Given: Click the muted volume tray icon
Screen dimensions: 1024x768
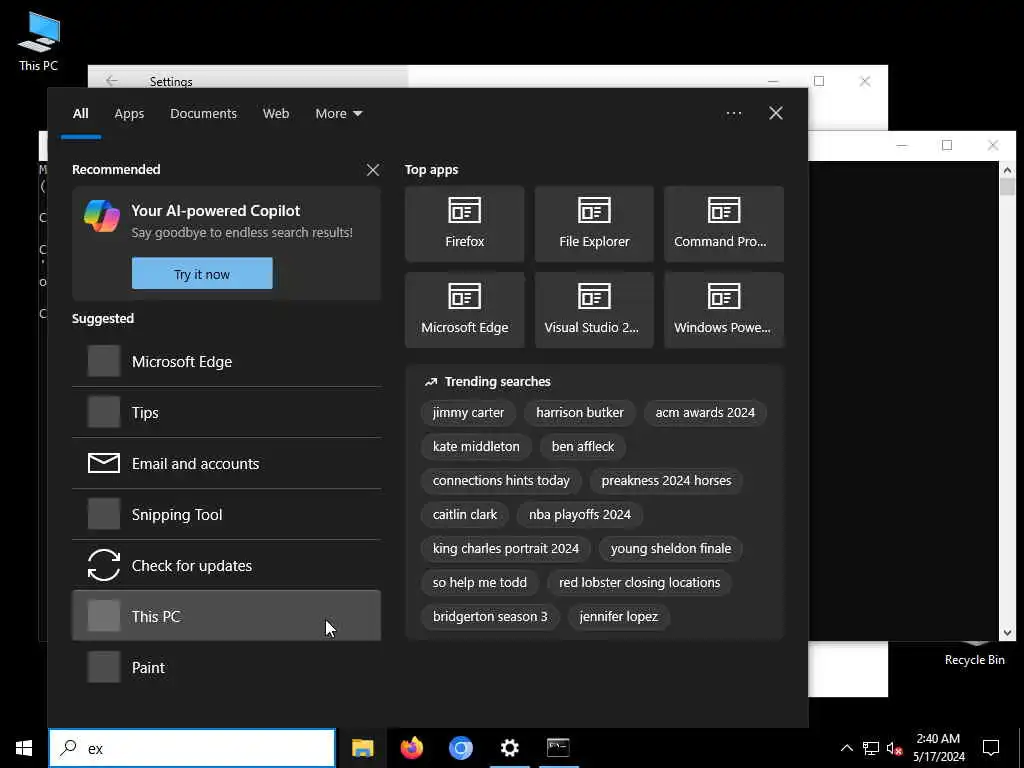Looking at the screenshot, I should pyautogui.click(x=894, y=748).
